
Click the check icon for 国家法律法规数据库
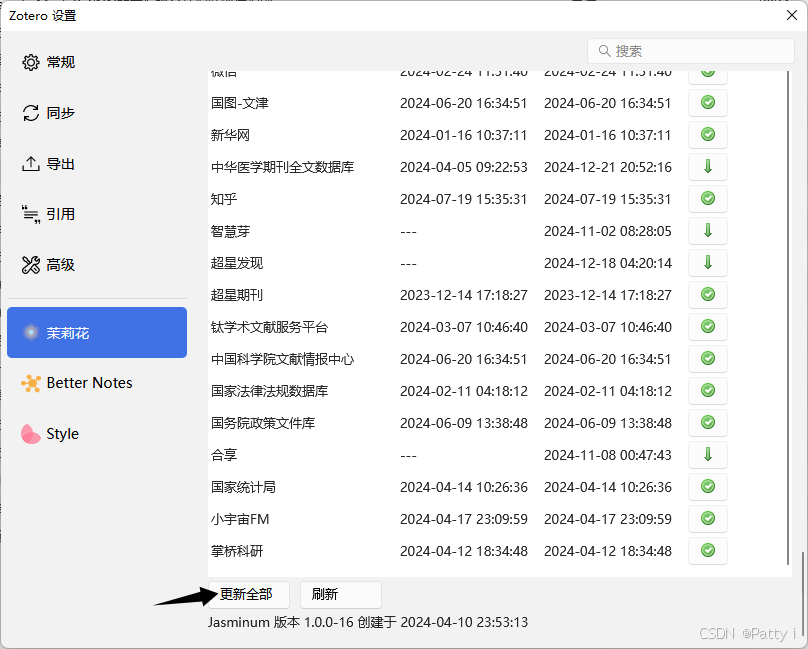708,390
